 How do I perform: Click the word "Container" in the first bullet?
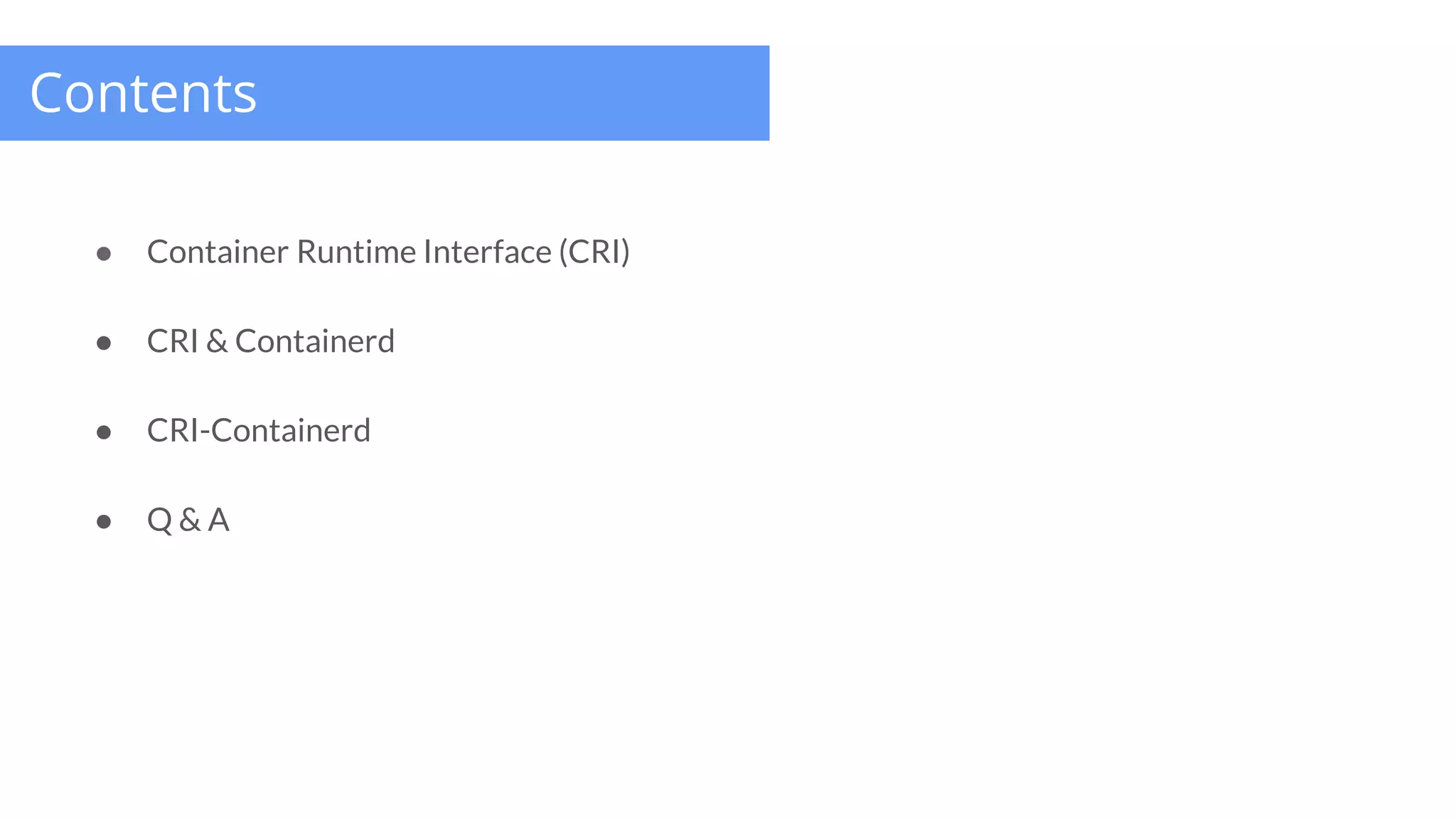pos(217,252)
